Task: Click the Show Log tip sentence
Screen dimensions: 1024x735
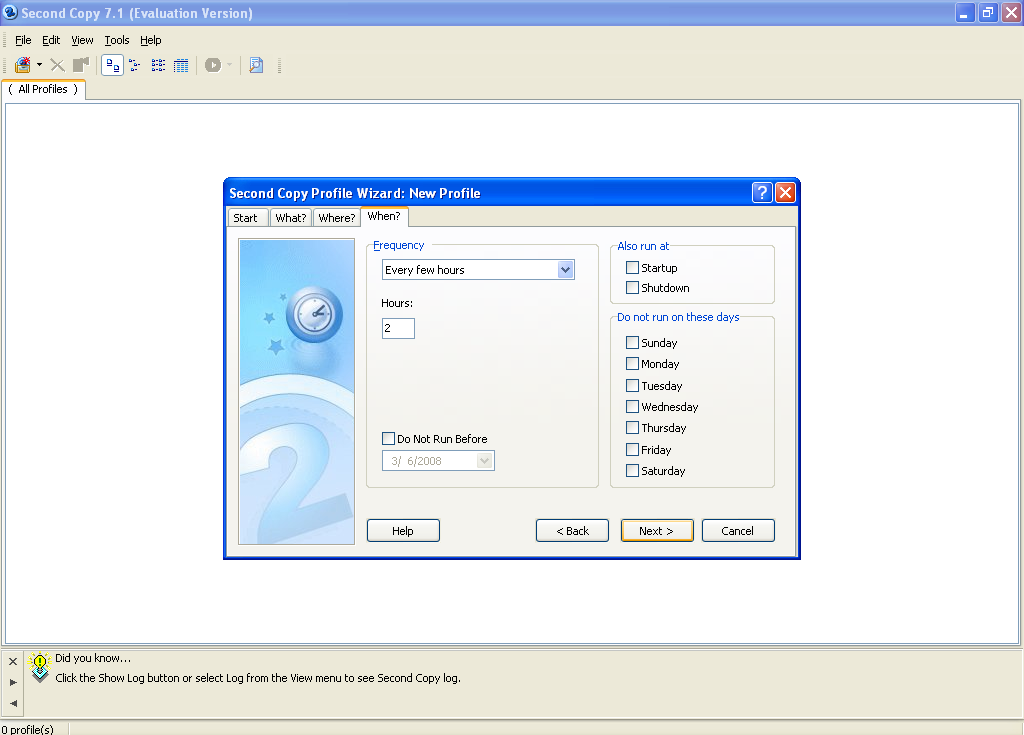Action: click(258, 678)
